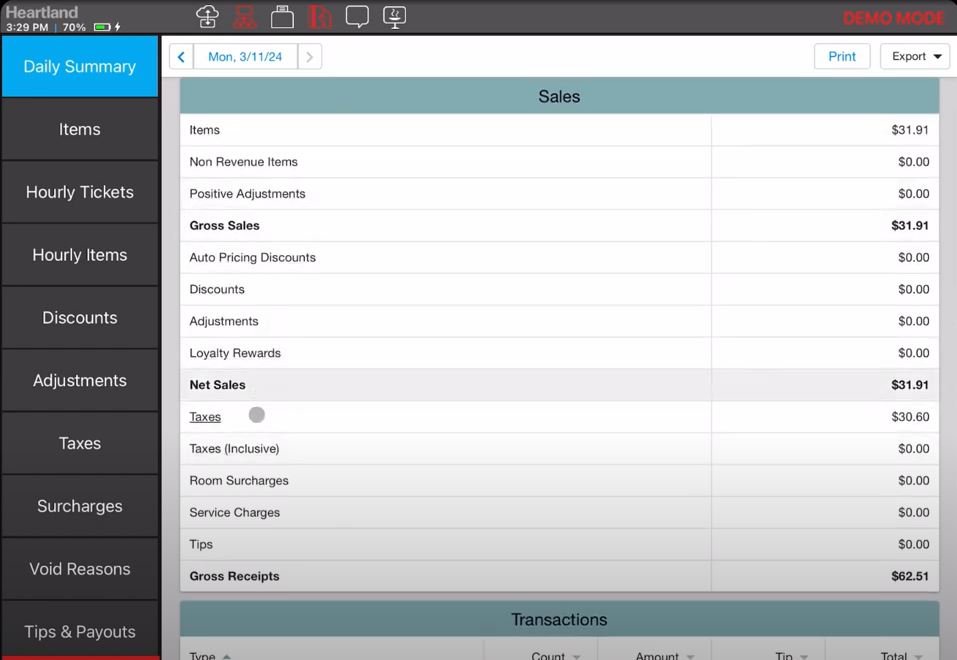
Task: Sort Transactions by Count column
Action: tap(555, 656)
